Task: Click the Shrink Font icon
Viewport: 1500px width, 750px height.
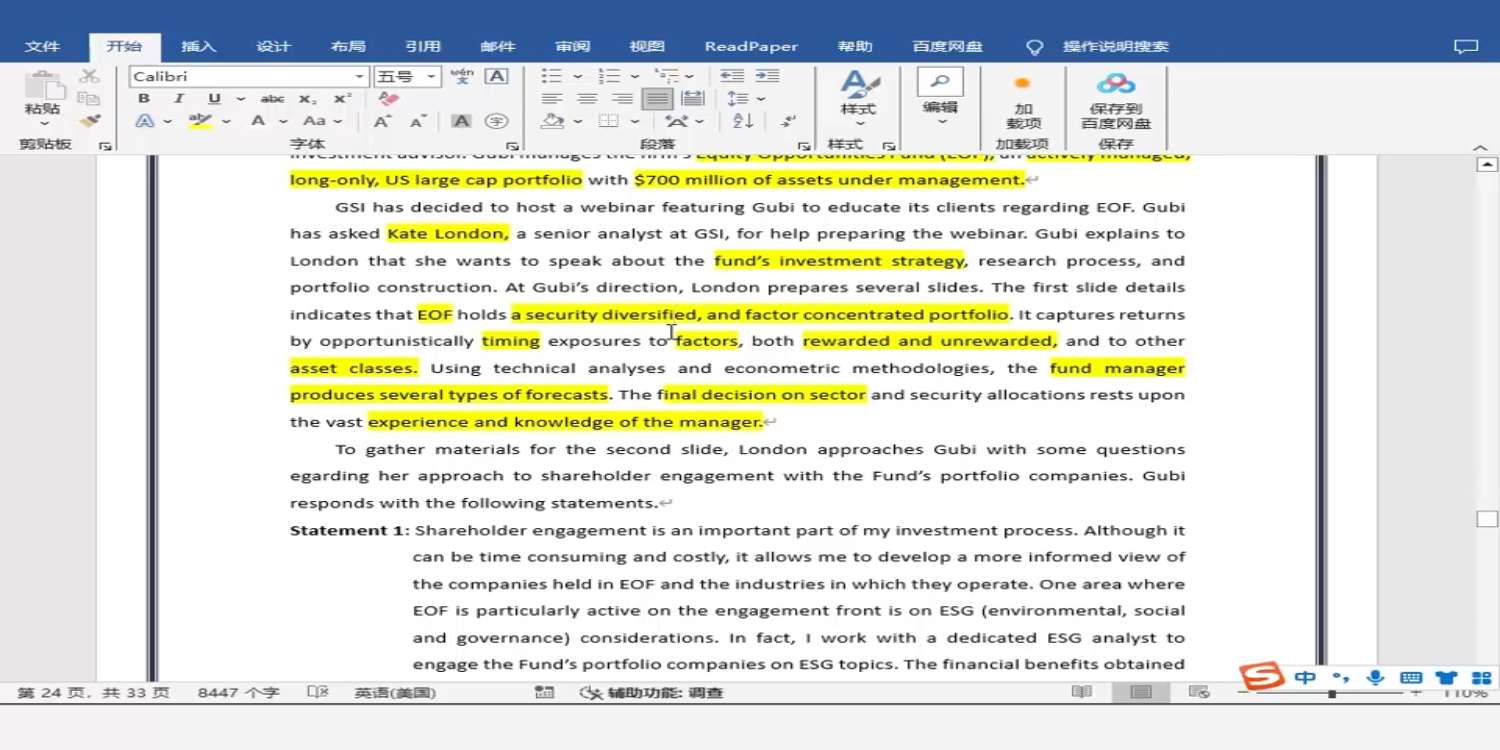Action: point(418,121)
